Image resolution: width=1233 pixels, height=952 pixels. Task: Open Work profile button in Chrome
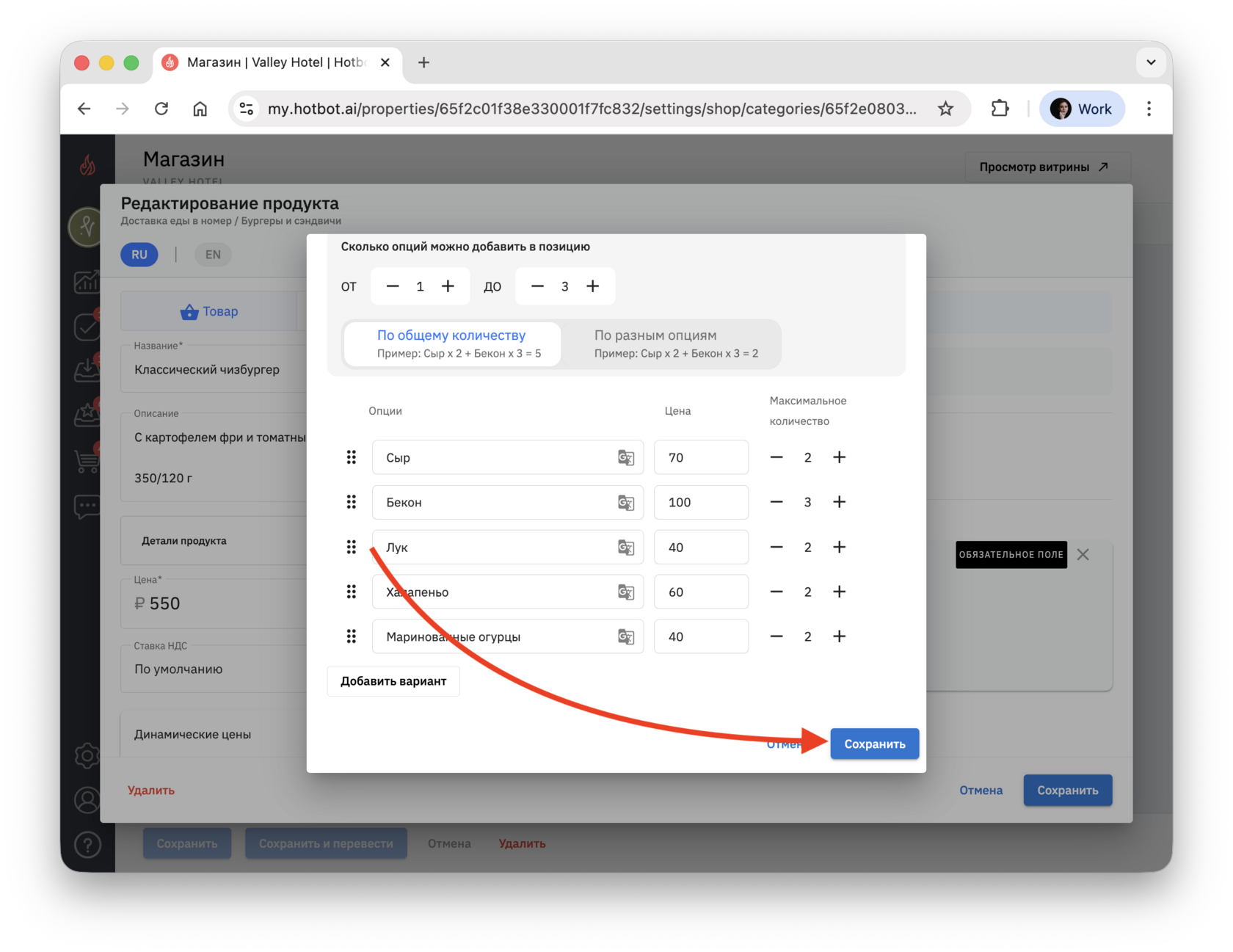coord(1082,109)
